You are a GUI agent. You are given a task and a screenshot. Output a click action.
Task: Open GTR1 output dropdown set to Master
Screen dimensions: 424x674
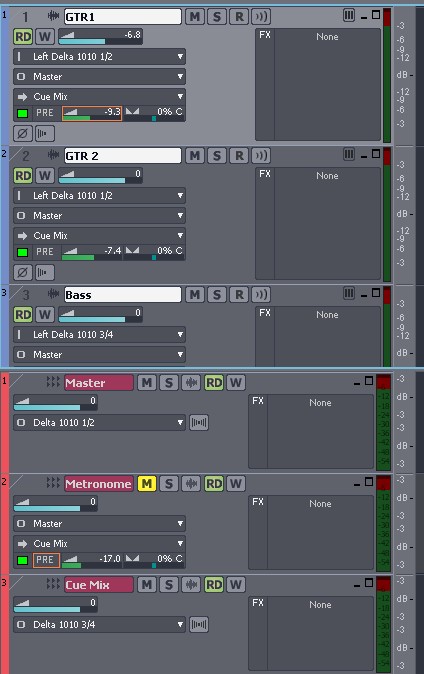100,77
